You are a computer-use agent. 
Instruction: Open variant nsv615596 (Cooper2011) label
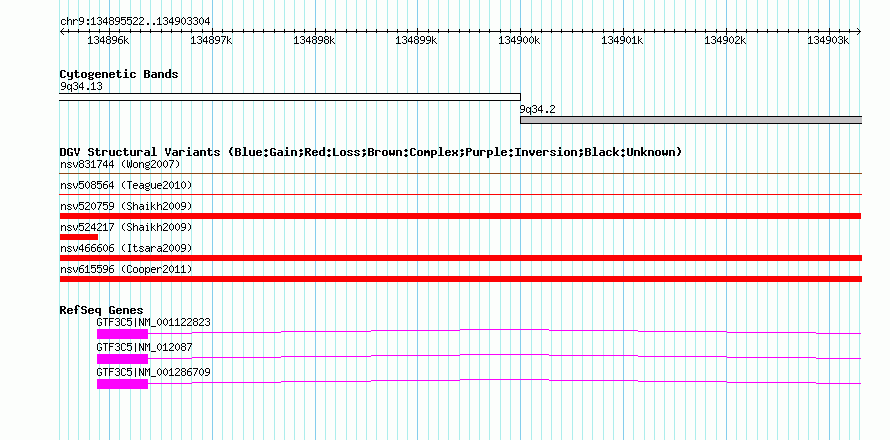tap(126, 269)
